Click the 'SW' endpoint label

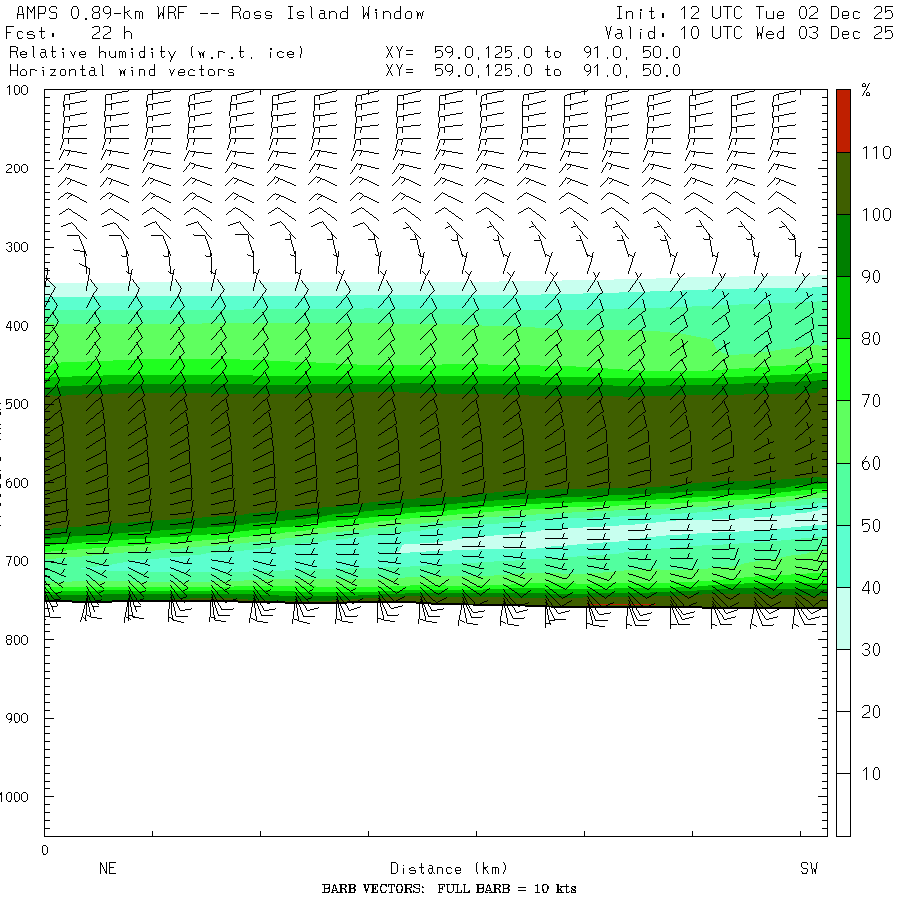point(809,868)
